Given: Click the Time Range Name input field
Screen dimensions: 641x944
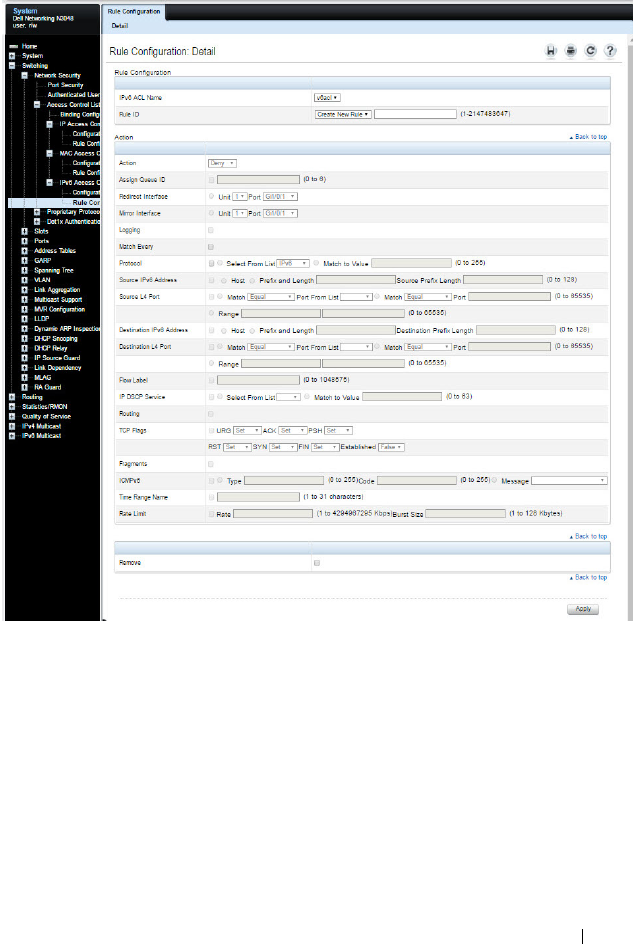Looking at the screenshot, I should click(x=258, y=497).
